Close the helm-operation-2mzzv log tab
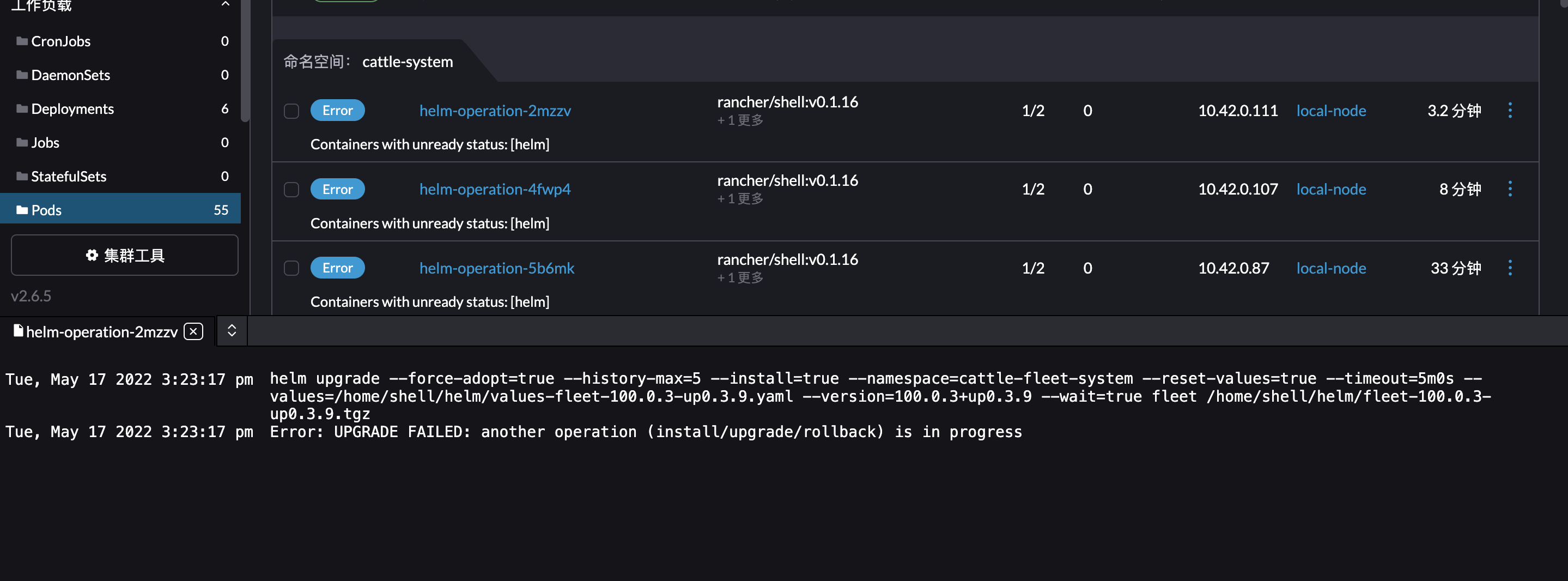This screenshot has height=581, width=1568. (192, 332)
